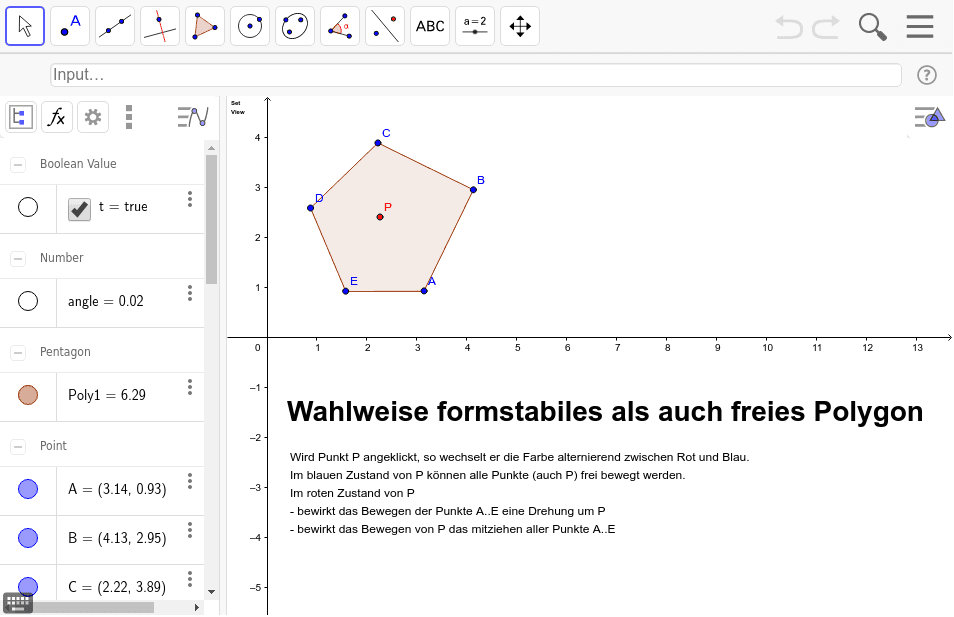Toggle visibility of point B
The width and height of the screenshot is (954, 617).
coord(28,538)
